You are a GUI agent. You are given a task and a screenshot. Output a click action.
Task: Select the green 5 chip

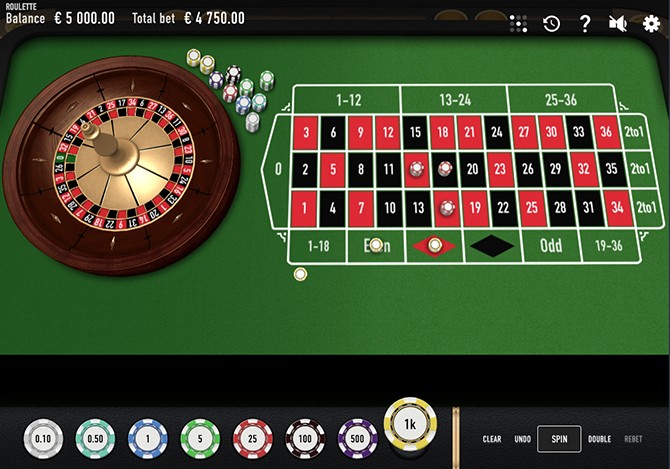[x=200, y=439]
